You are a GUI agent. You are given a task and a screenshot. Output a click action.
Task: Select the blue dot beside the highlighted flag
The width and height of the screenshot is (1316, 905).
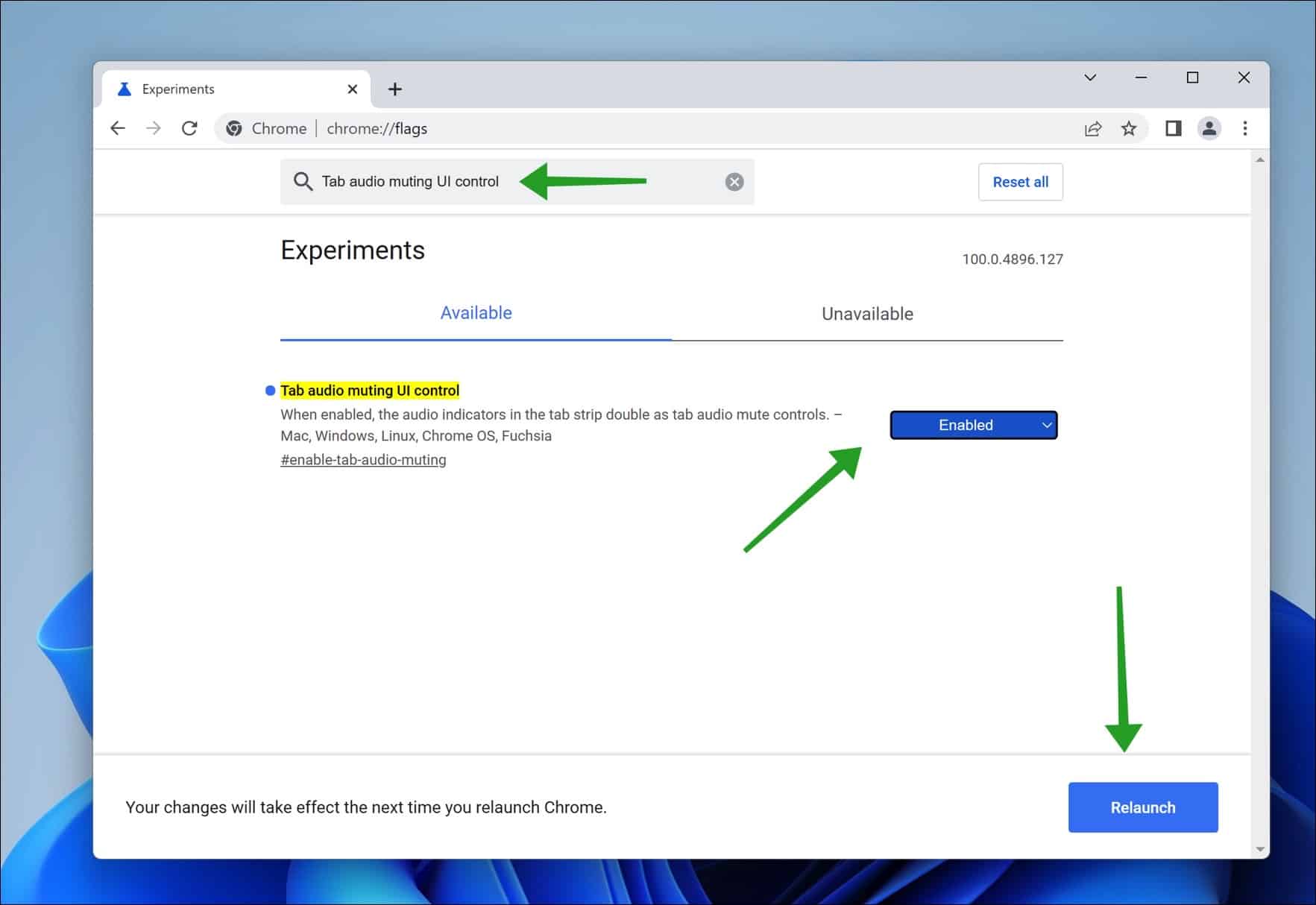(269, 390)
